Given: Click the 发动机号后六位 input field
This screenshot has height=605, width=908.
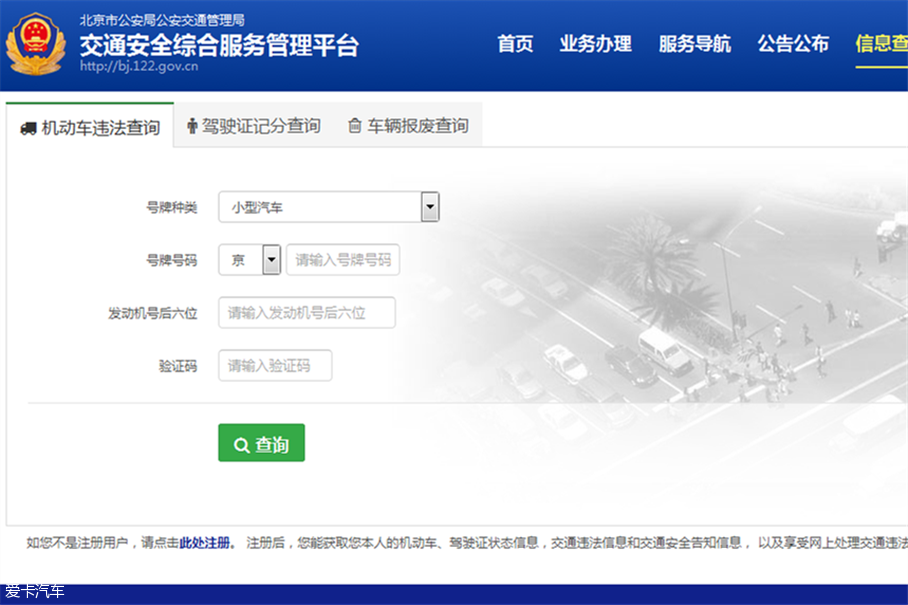Looking at the screenshot, I should point(307,313).
